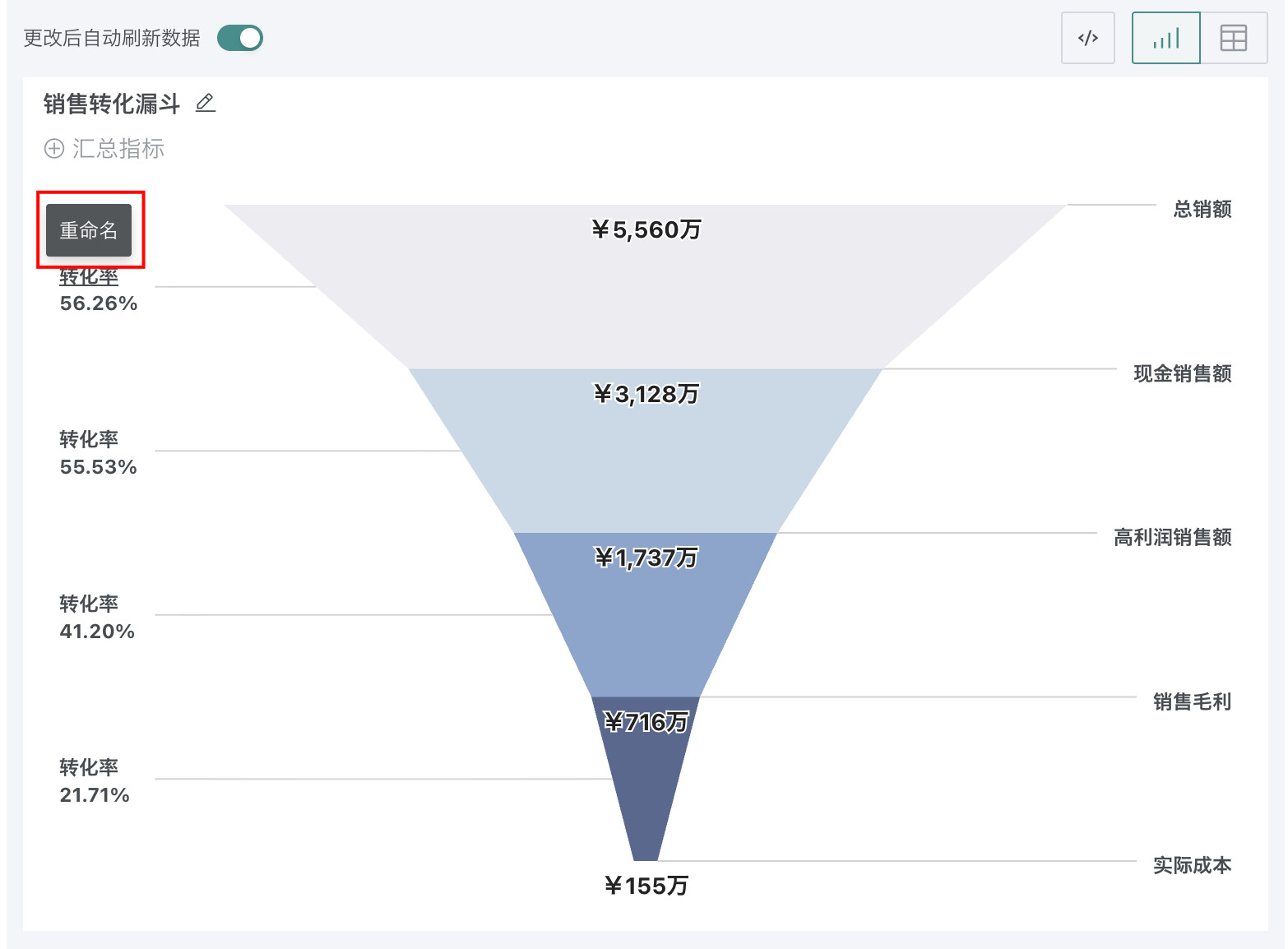1288x949 pixels.
Task: Switch to bar chart view
Action: [1165, 38]
